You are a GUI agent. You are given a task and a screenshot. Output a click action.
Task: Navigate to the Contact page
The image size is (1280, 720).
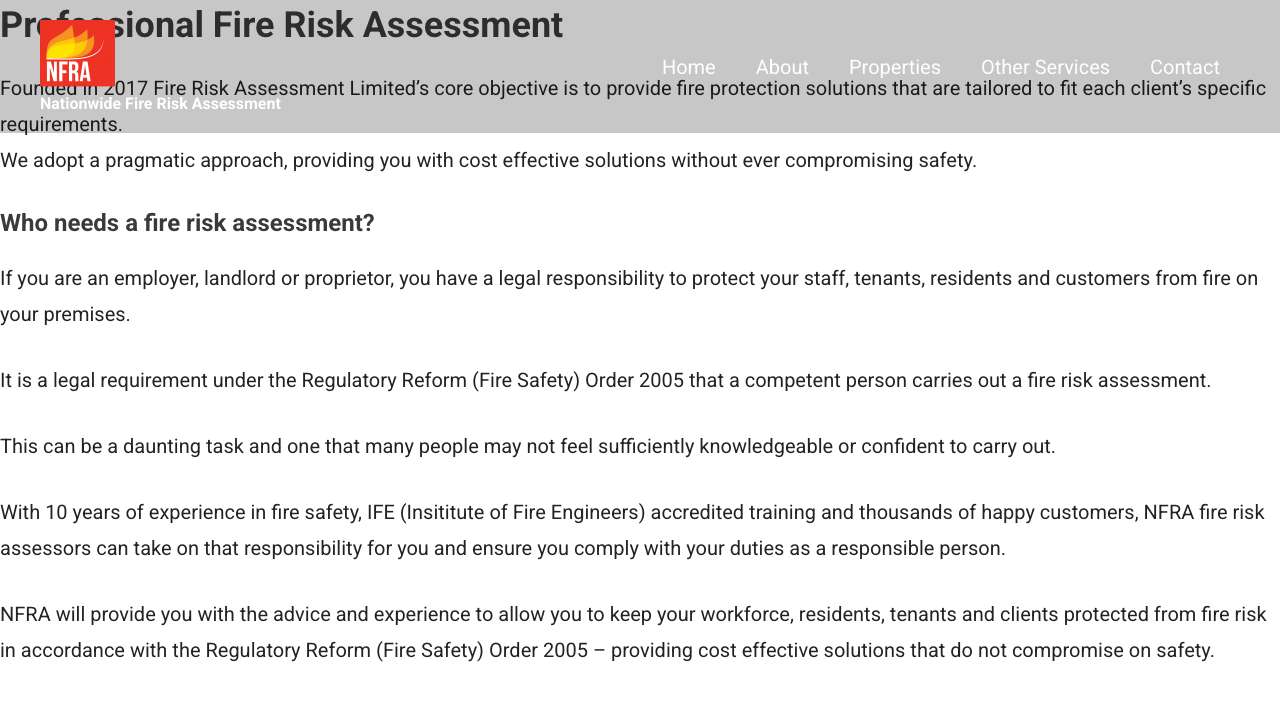click(x=1184, y=67)
